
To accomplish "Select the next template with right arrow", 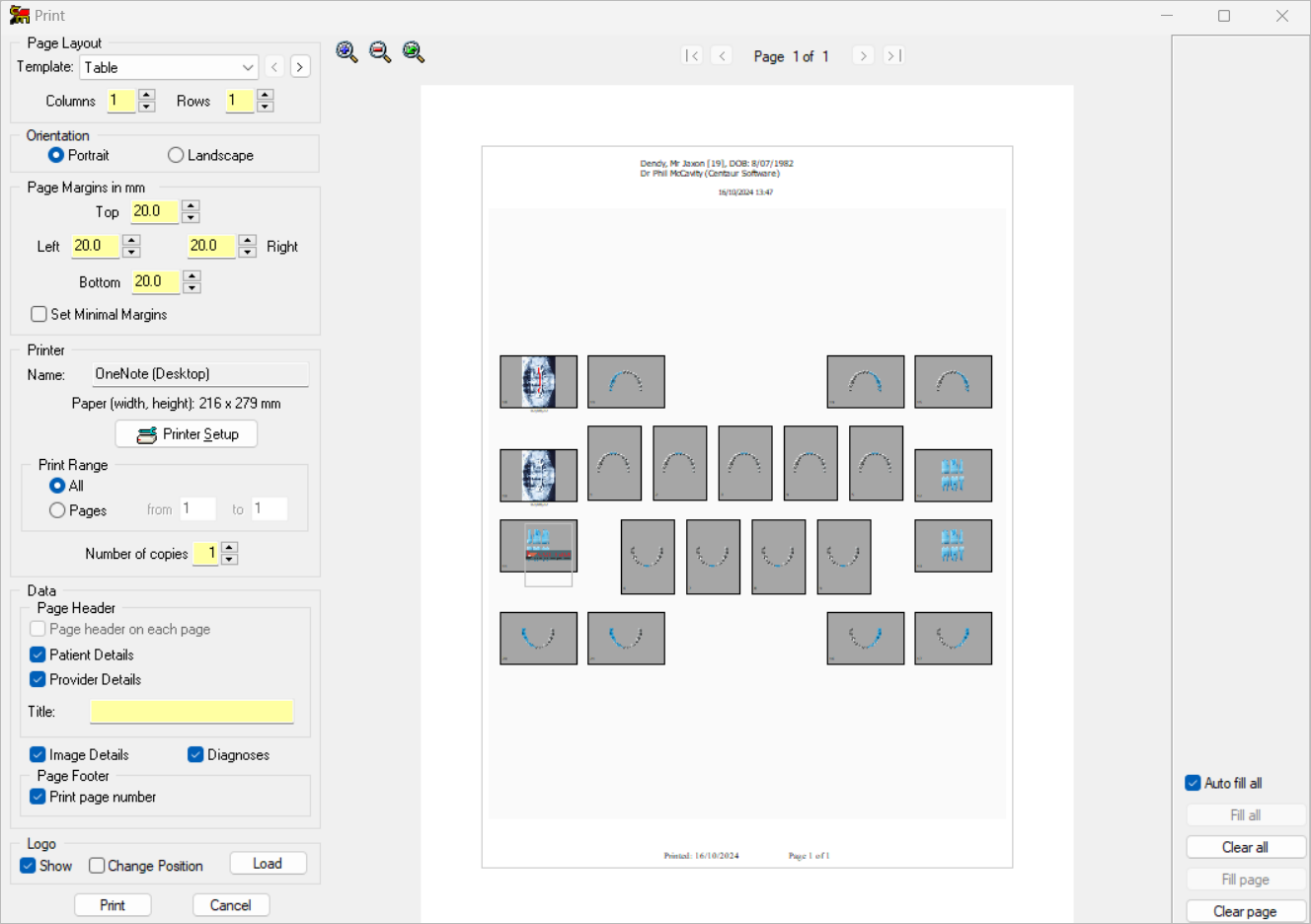I will 300,67.
